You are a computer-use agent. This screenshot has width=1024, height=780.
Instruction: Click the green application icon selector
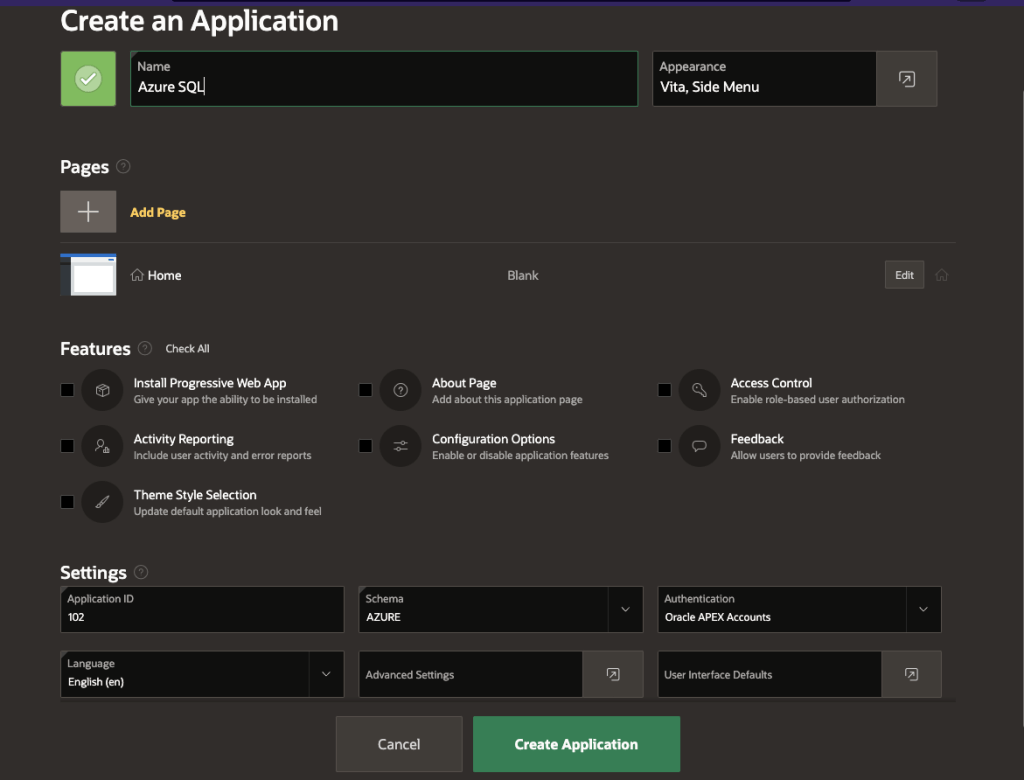point(88,79)
